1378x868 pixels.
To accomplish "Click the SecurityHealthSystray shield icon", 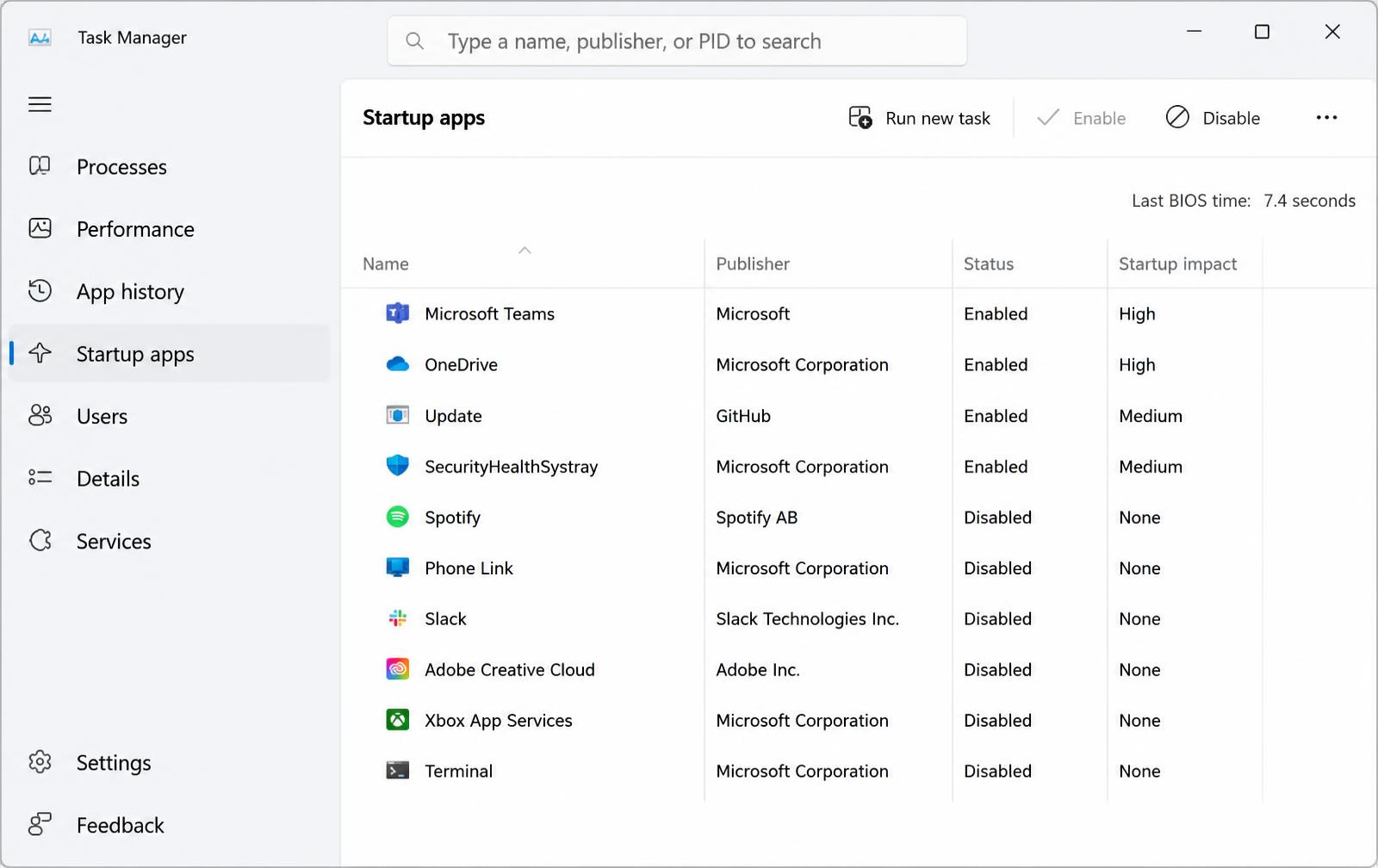I will pos(397,466).
